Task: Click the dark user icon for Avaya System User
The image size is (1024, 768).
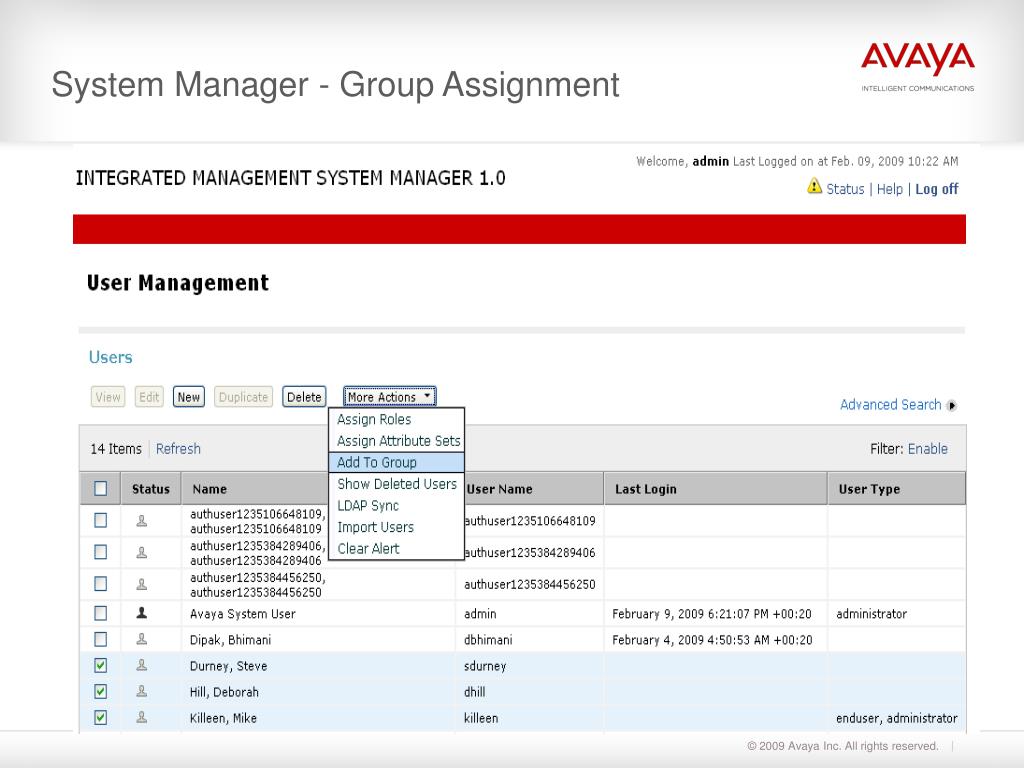Action: click(141, 613)
